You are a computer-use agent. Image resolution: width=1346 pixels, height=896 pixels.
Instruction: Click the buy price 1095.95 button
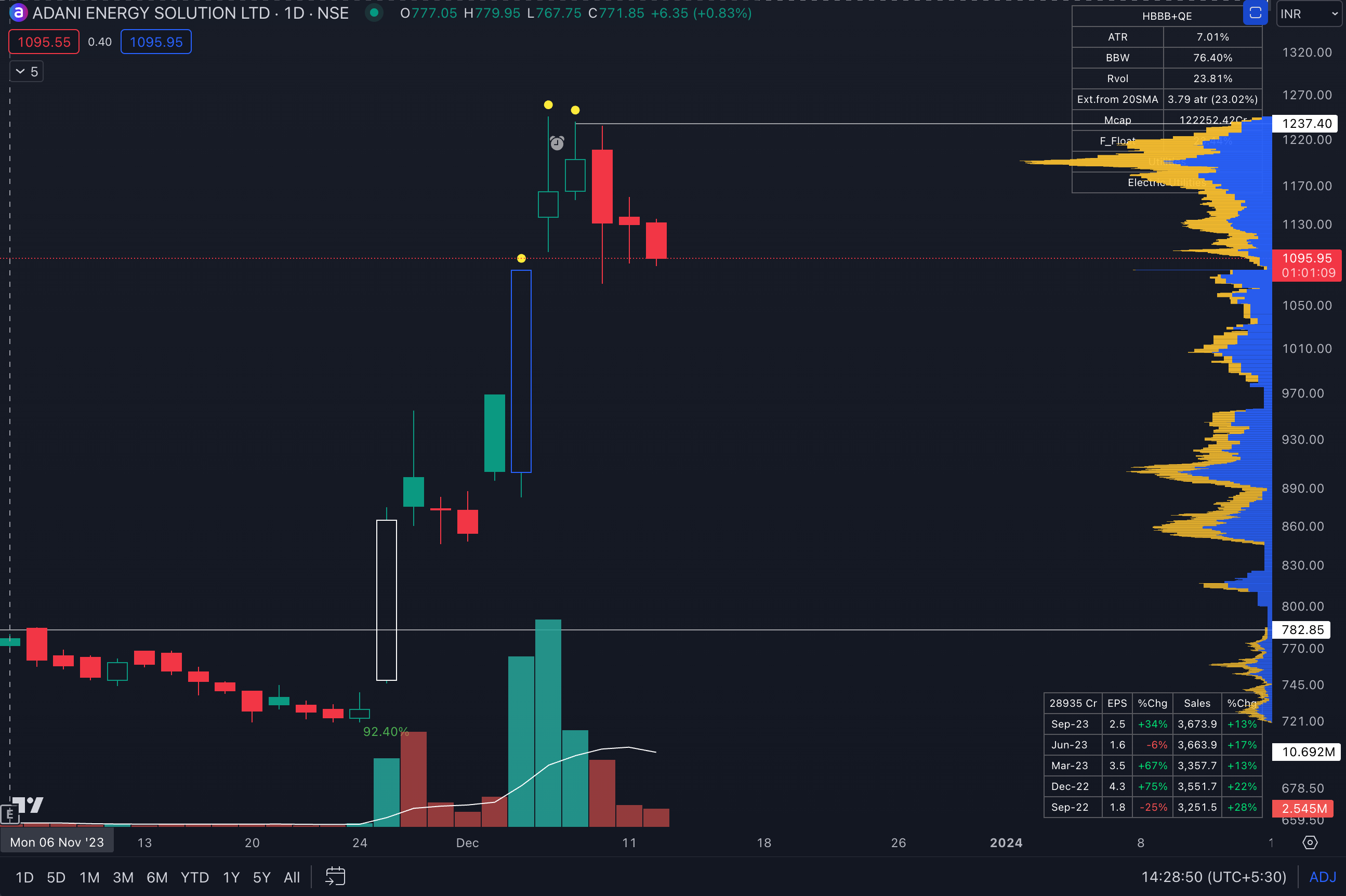tap(156, 42)
